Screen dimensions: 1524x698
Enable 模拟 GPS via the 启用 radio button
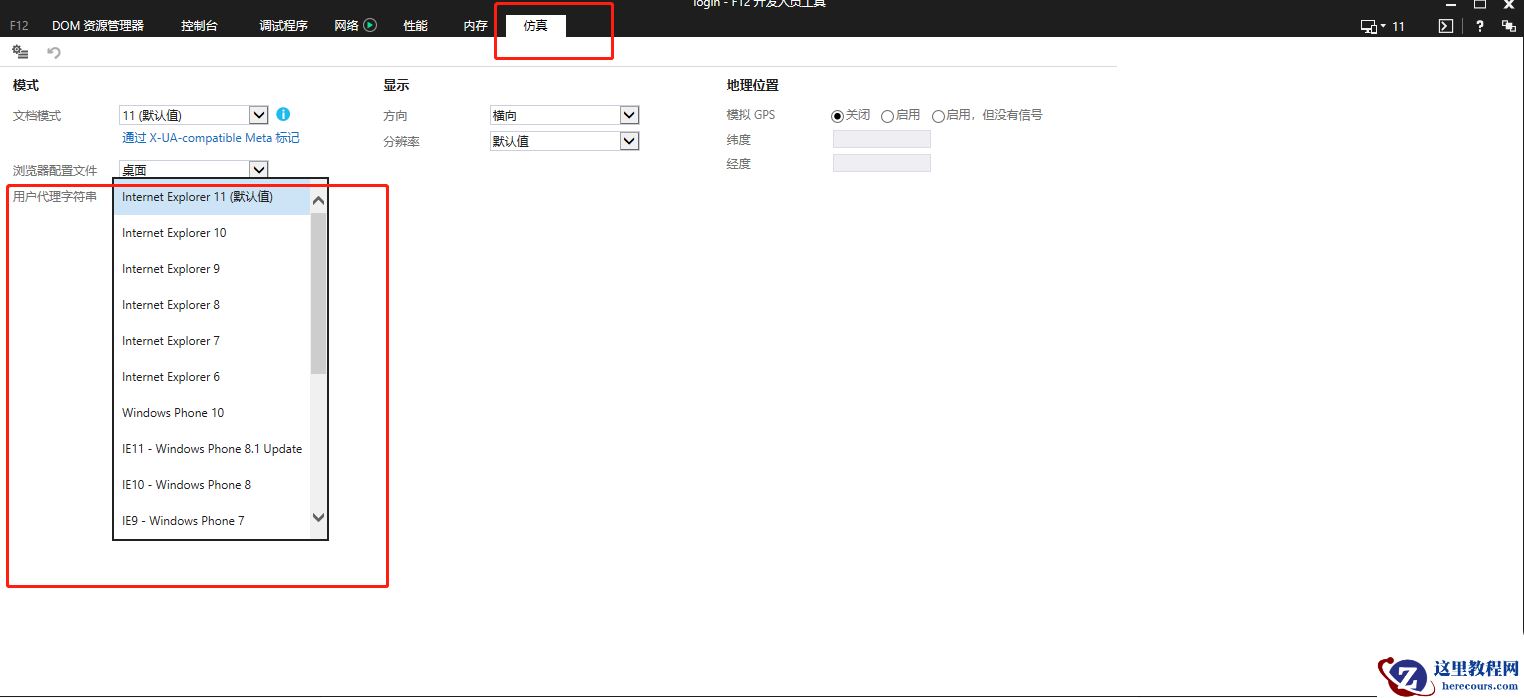tap(888, 115)
